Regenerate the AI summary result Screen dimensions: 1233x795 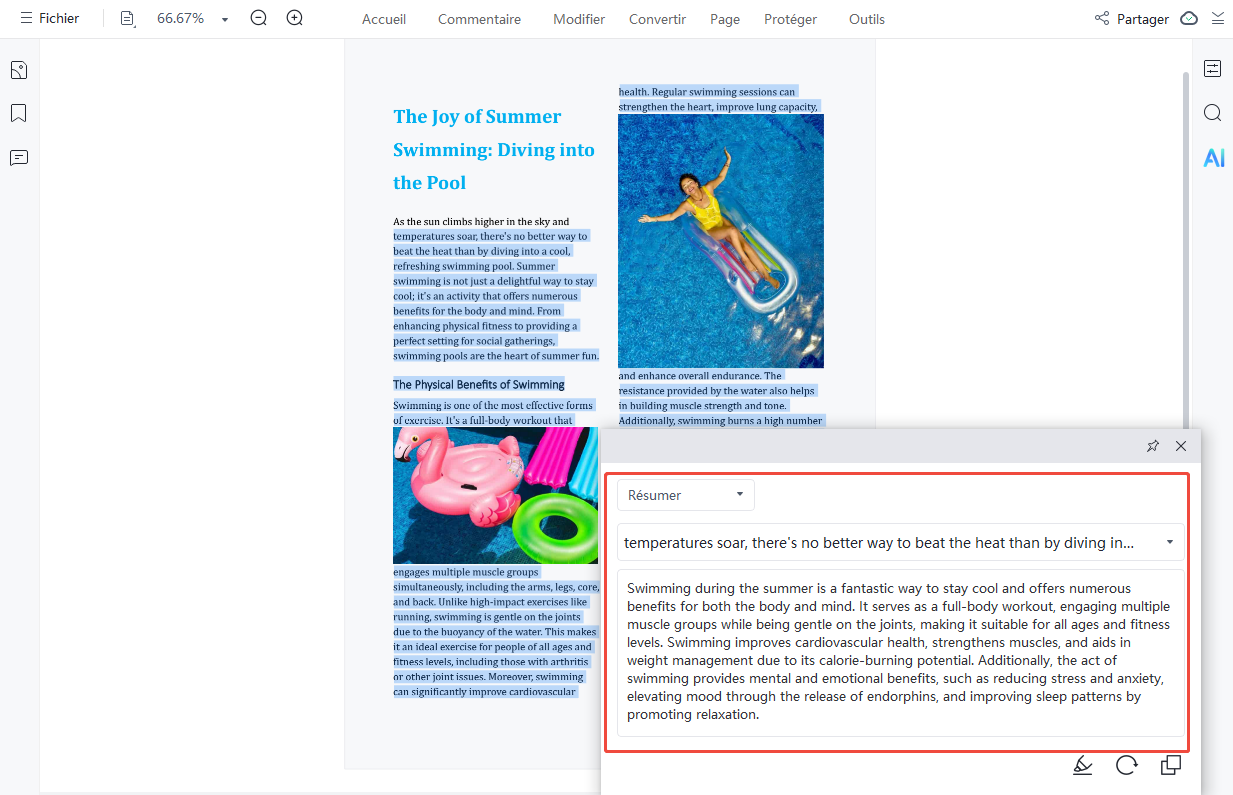[1127, 765]
